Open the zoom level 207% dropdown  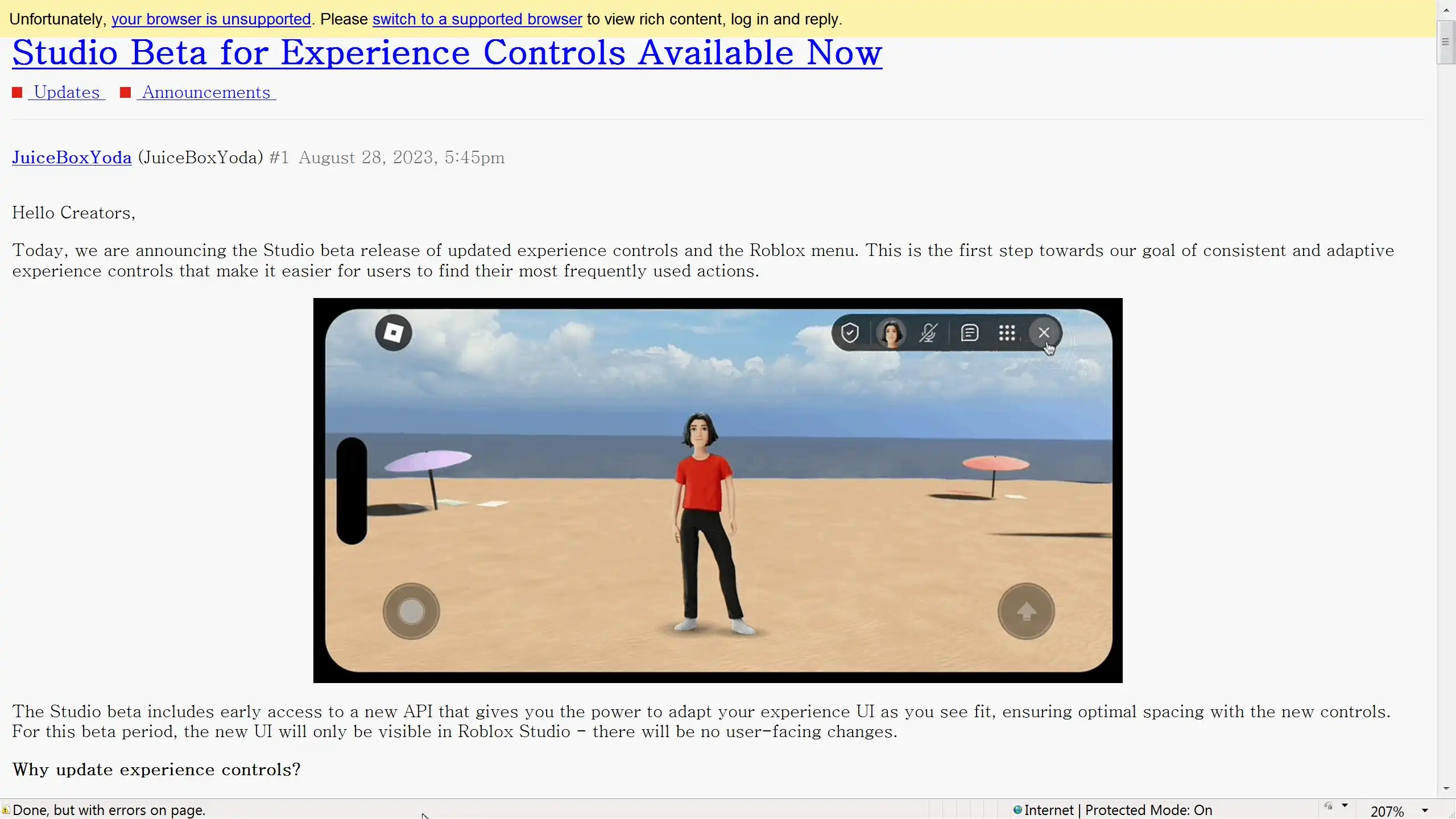pos(1425,810)
